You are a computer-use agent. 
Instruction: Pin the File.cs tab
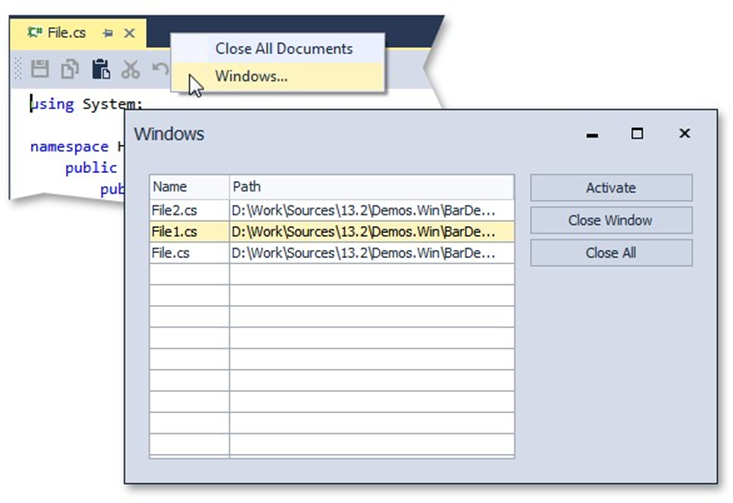click(108, 33)
